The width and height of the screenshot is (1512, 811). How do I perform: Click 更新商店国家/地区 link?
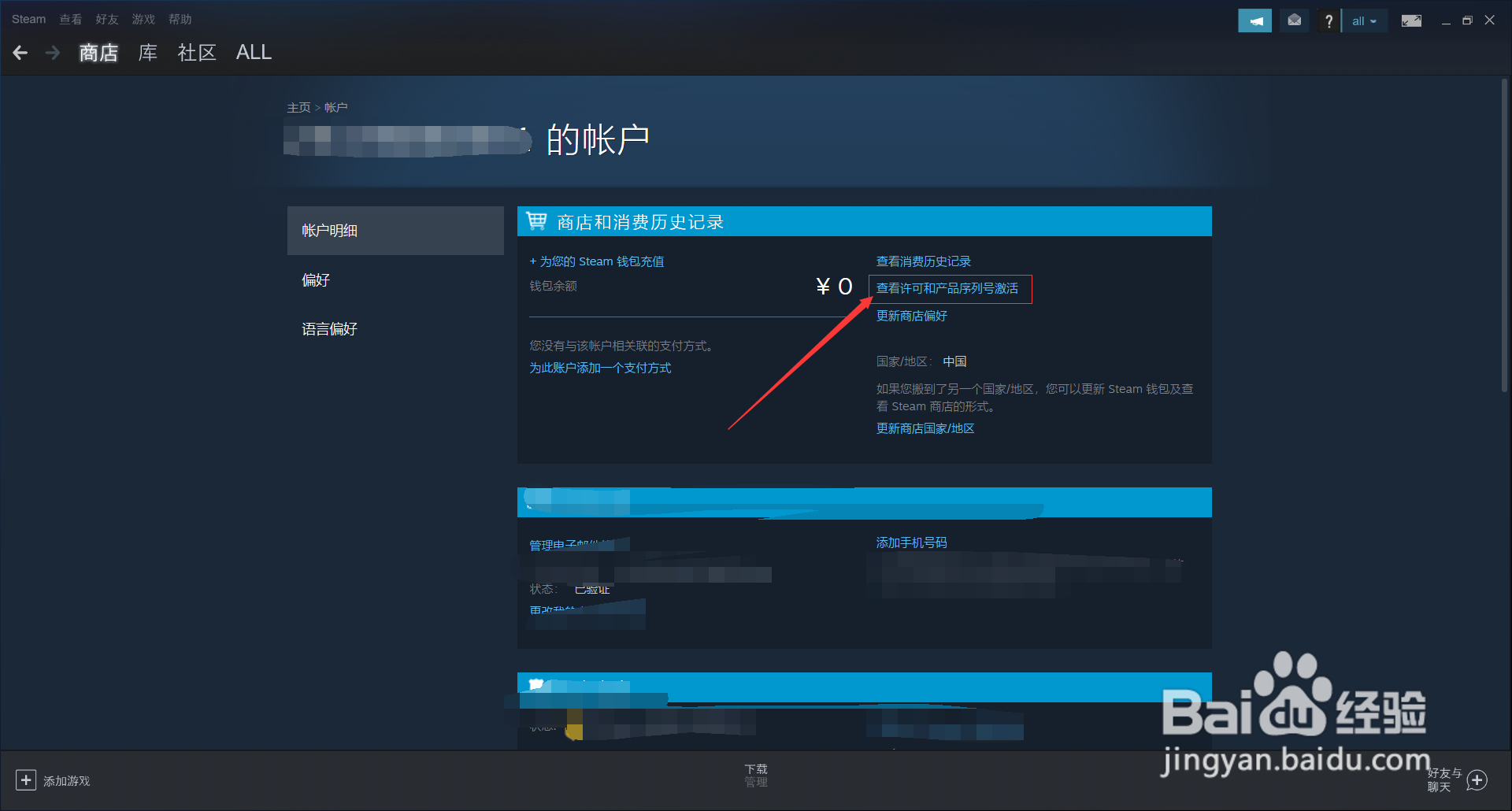(925, 428)
